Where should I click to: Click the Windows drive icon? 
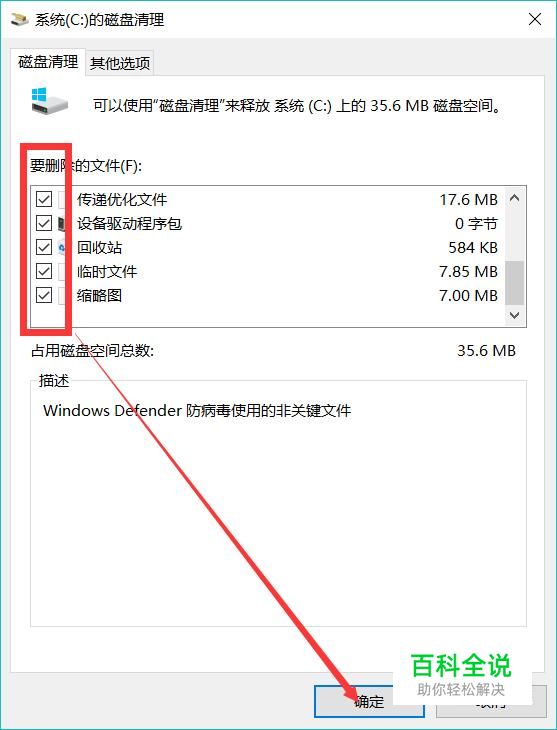pyautogui.click(x=49, y=100)
